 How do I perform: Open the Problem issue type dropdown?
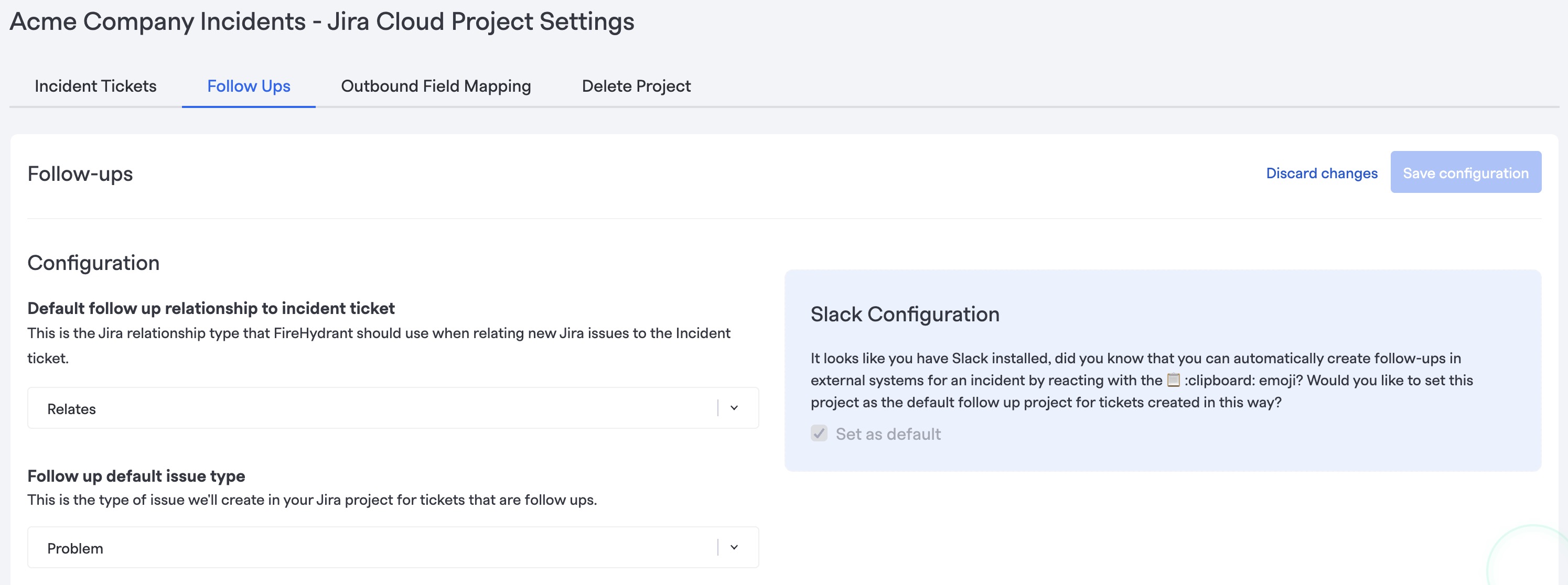[393, 547]
